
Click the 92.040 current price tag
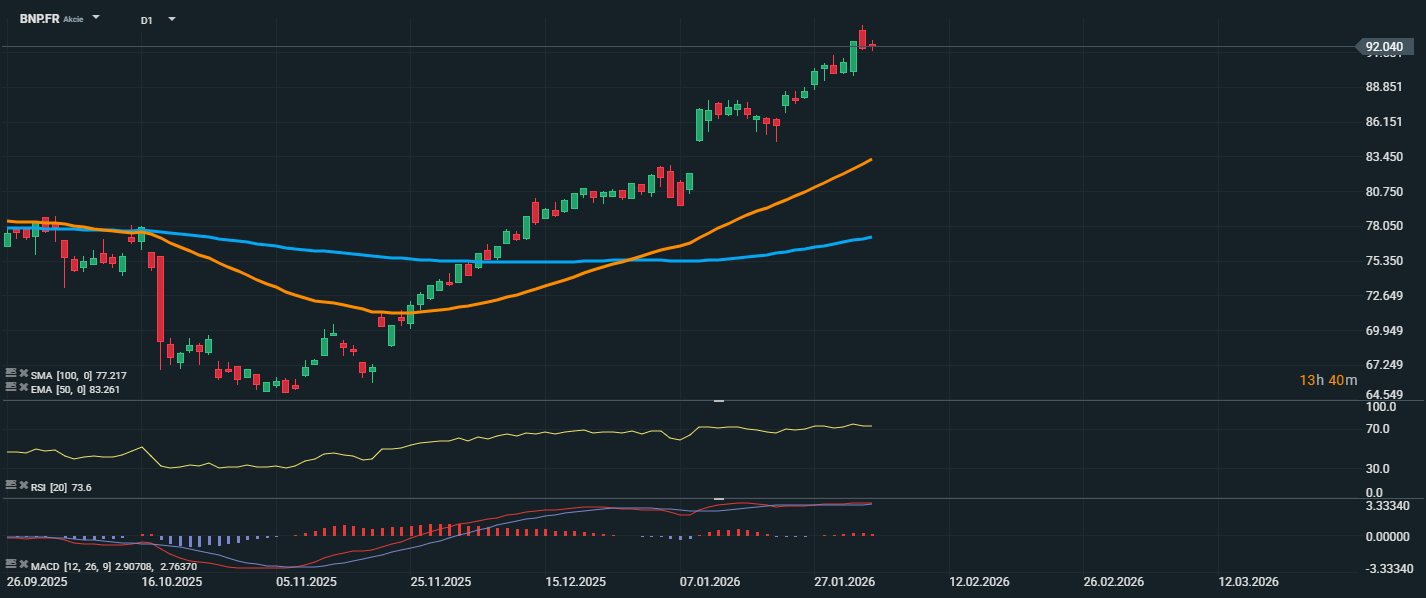tap(1382, 47)
